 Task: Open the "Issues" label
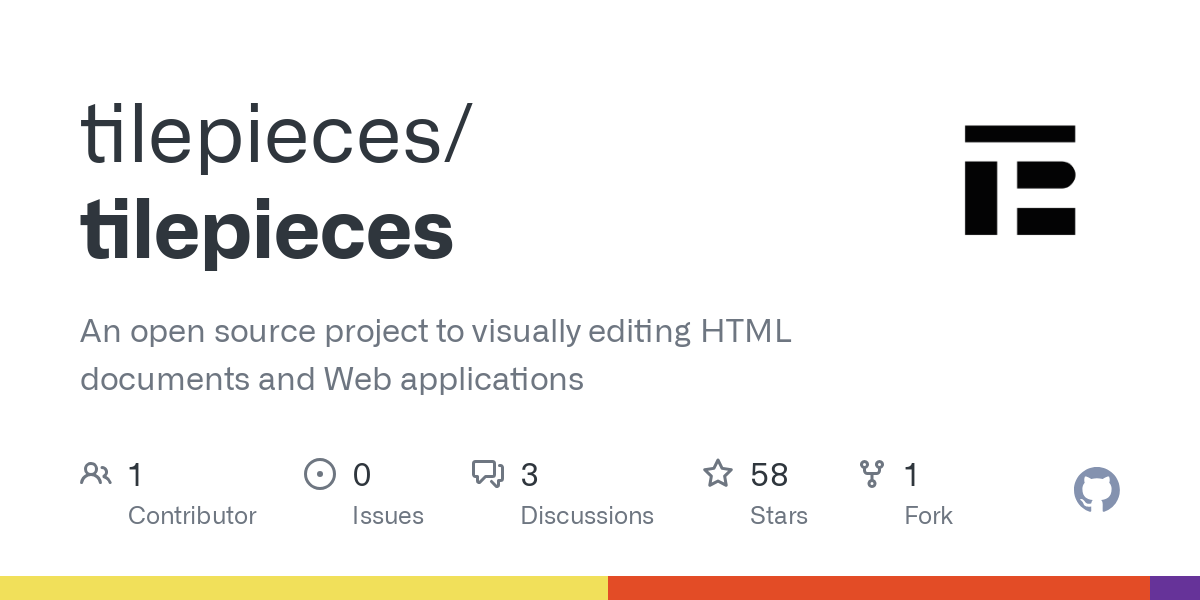coord(388,516)
